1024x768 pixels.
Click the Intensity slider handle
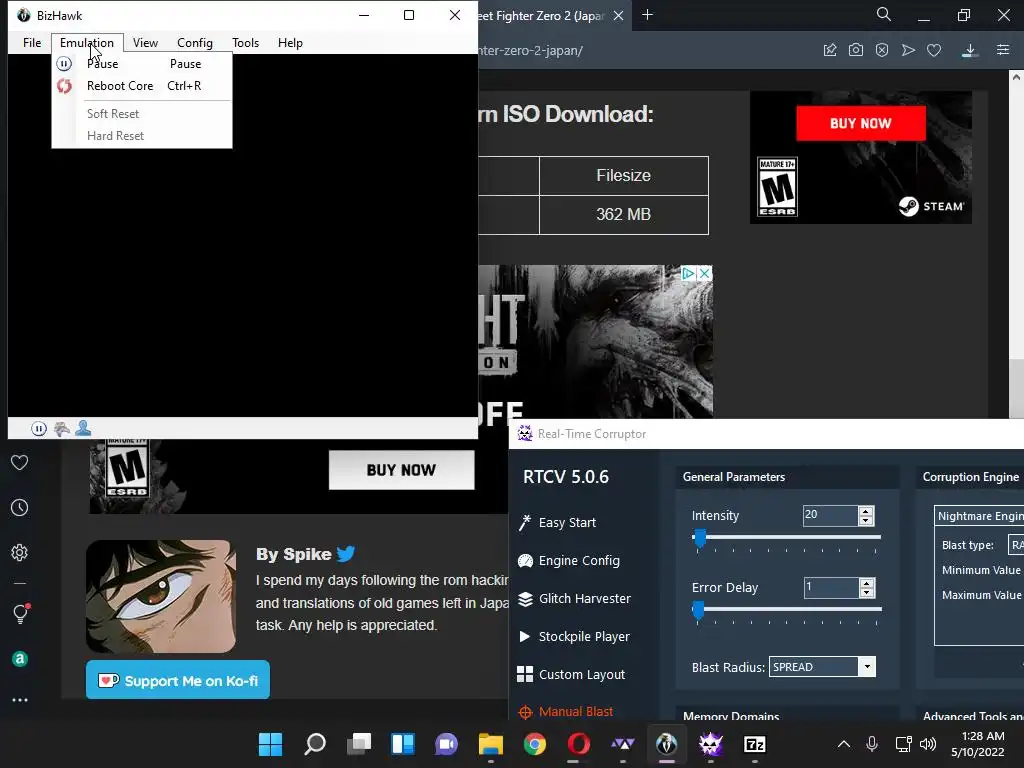[x=699, y=538]
